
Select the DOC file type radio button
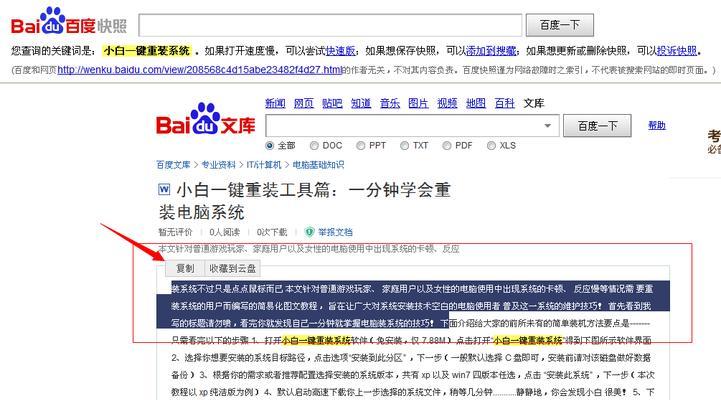(314, 146)
